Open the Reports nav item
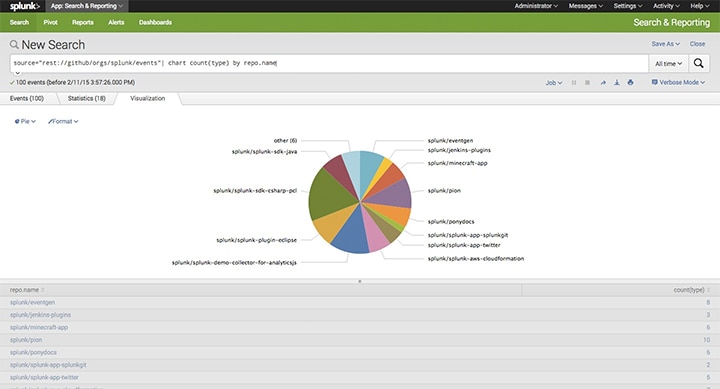This screenshot has height=389, width=720. click(x=83, y=23)
